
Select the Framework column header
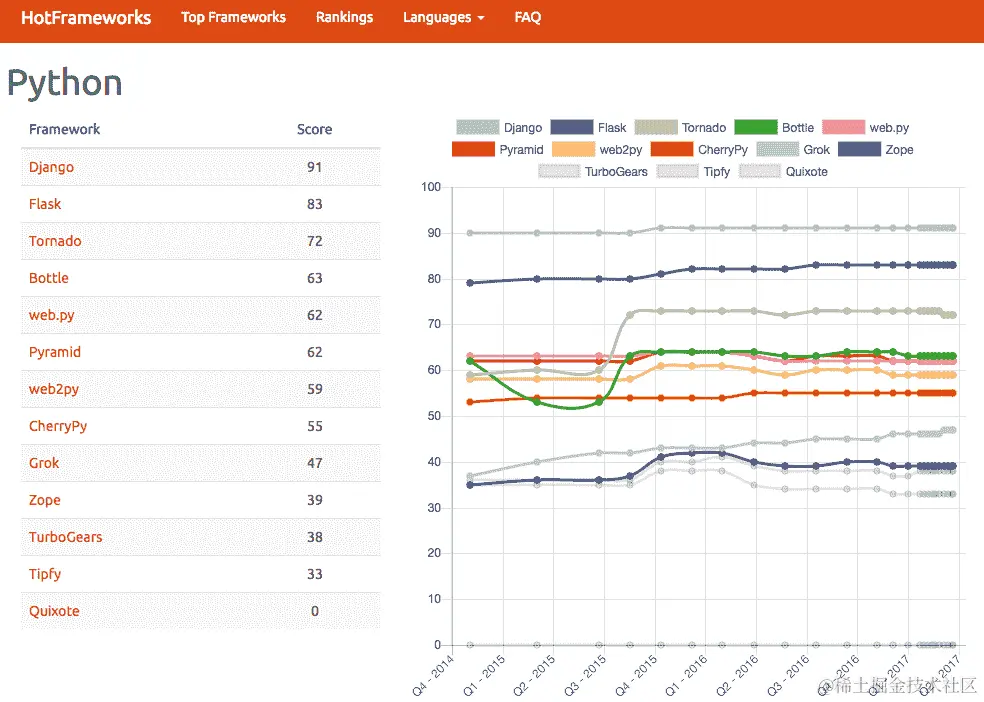65,129
